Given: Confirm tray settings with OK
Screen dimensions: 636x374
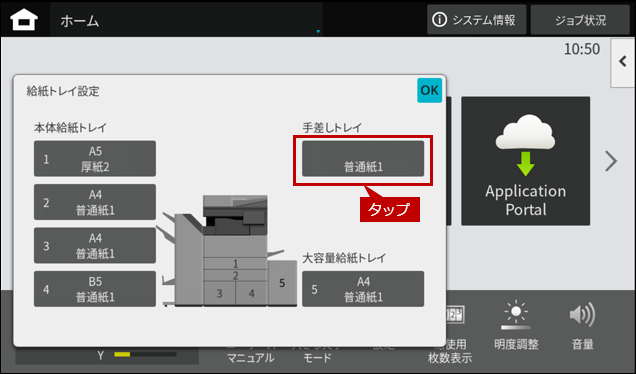Looking at the screenshot, I should [429, 90].
